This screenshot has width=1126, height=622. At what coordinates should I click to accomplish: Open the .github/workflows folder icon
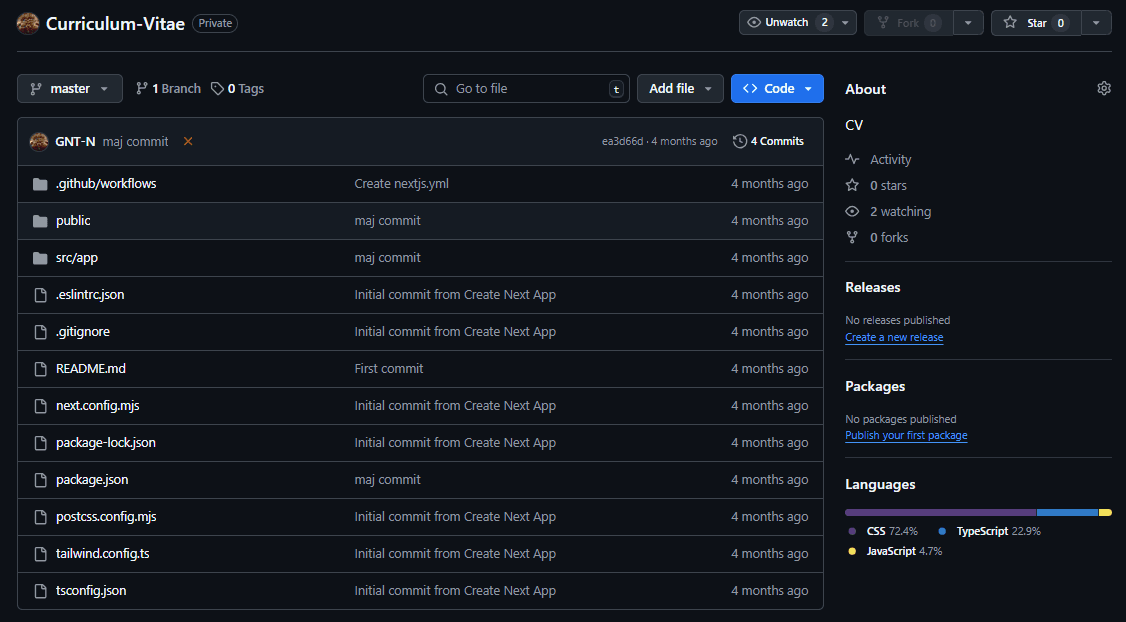tap(40, 184)
